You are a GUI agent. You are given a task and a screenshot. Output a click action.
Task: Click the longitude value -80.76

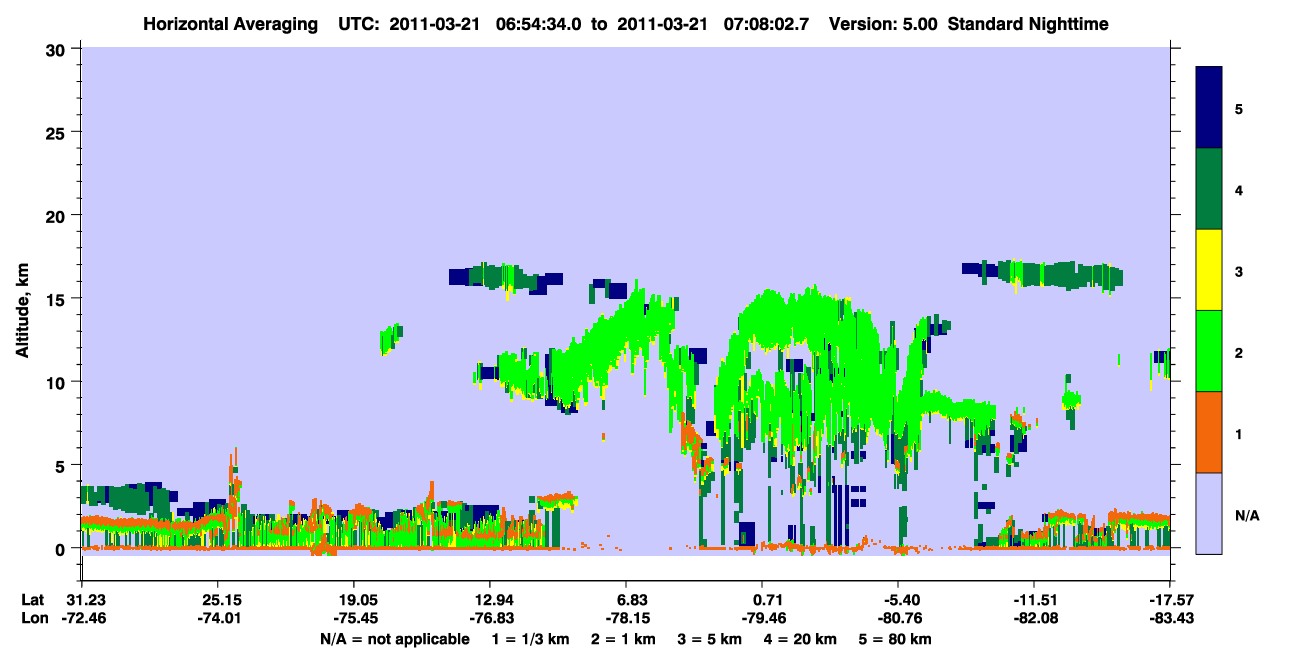coord(898,619)
